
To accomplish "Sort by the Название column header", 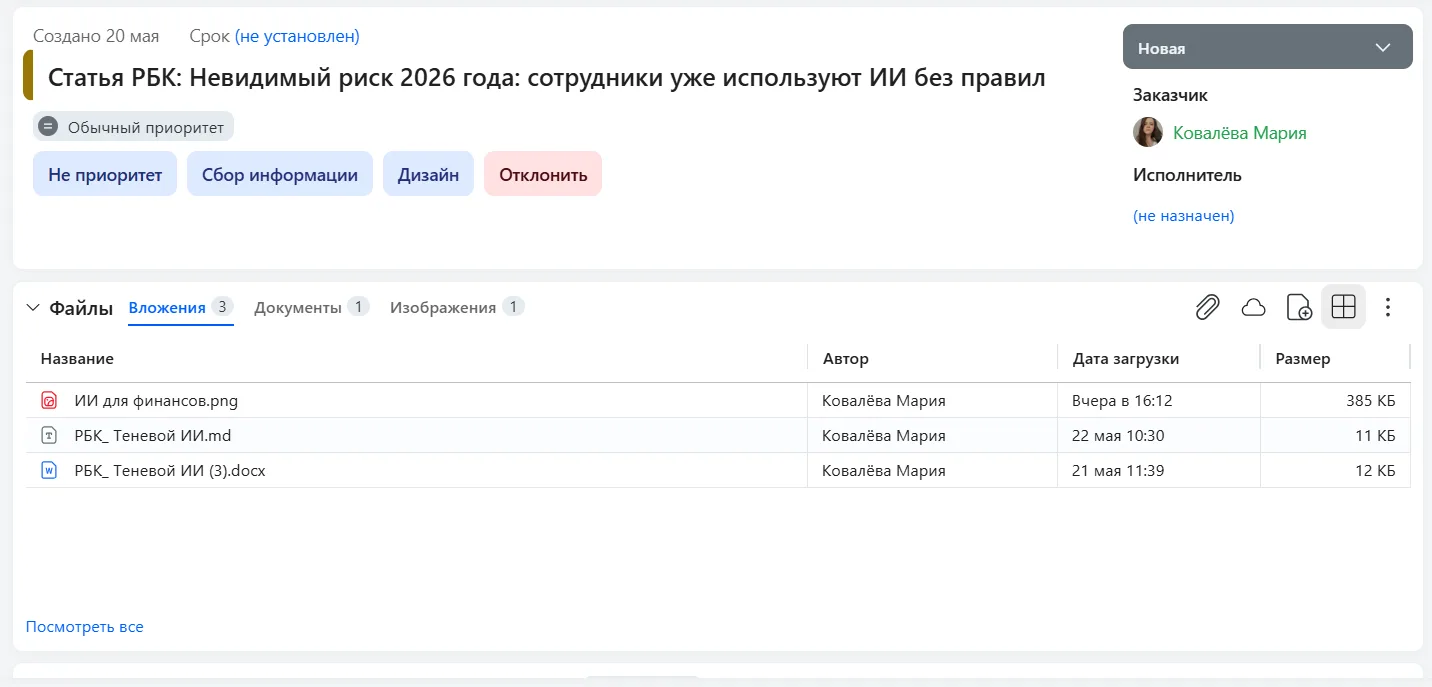I will click(x=77, y=359).
